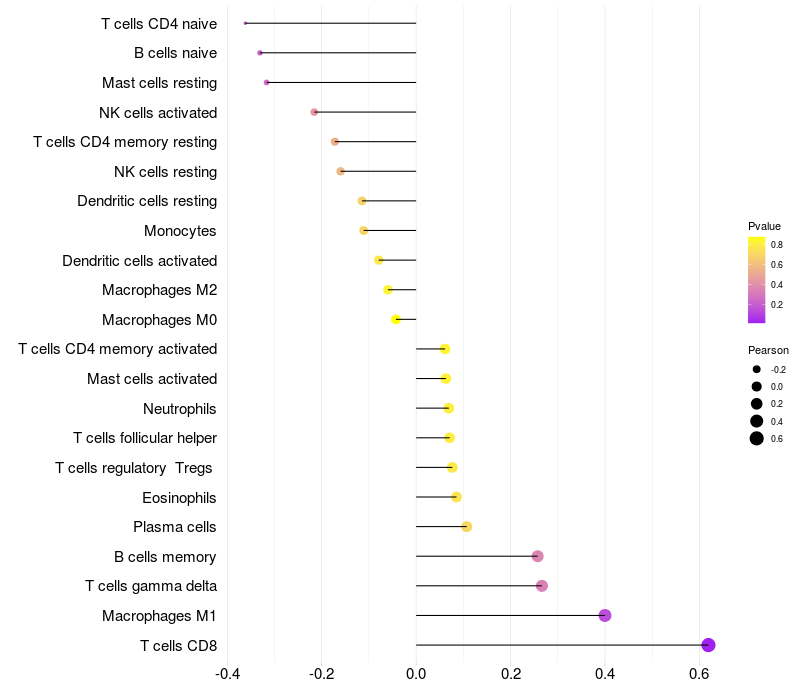Click the T cells CD4 naive point
The height and width of the screenshot is (700, 800).
coord(245,23)
